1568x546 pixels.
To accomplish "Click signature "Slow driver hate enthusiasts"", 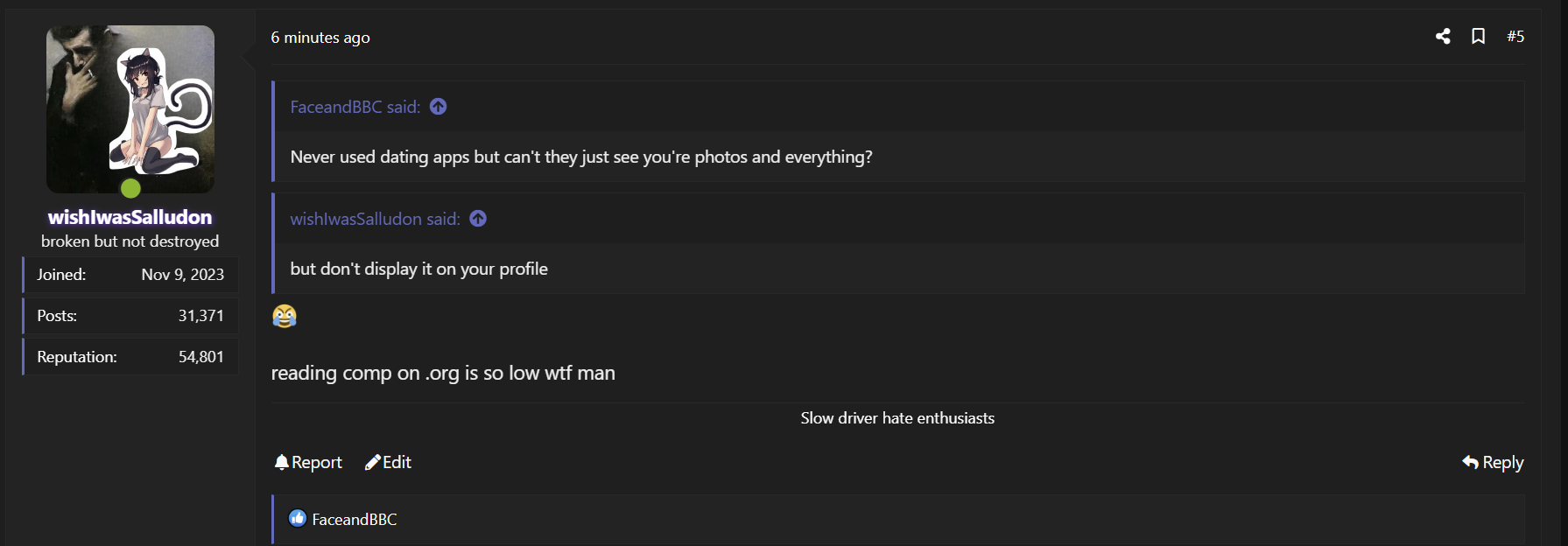I will (897, 418).
